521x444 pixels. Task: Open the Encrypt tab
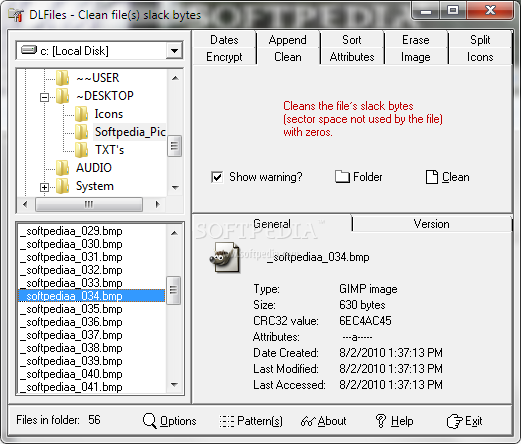pyautogui.click(x=224, y=57)
